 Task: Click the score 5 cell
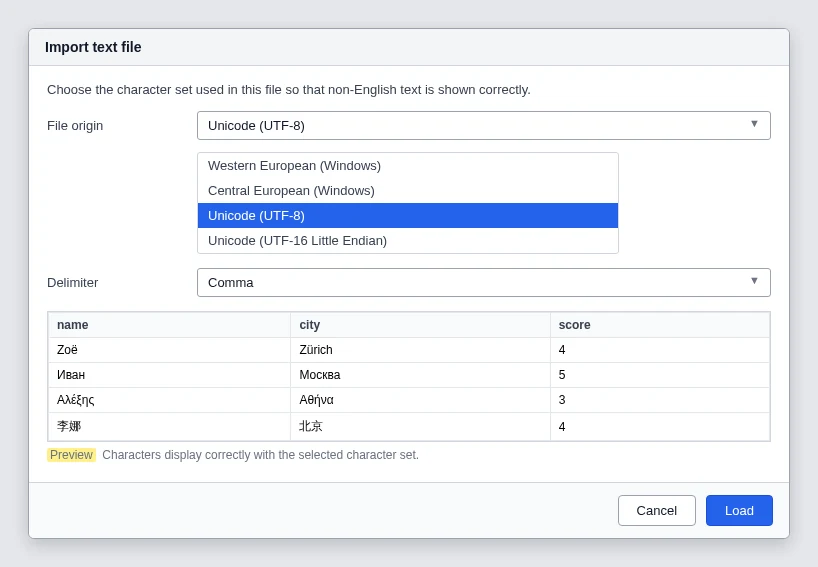click(660, 375)
